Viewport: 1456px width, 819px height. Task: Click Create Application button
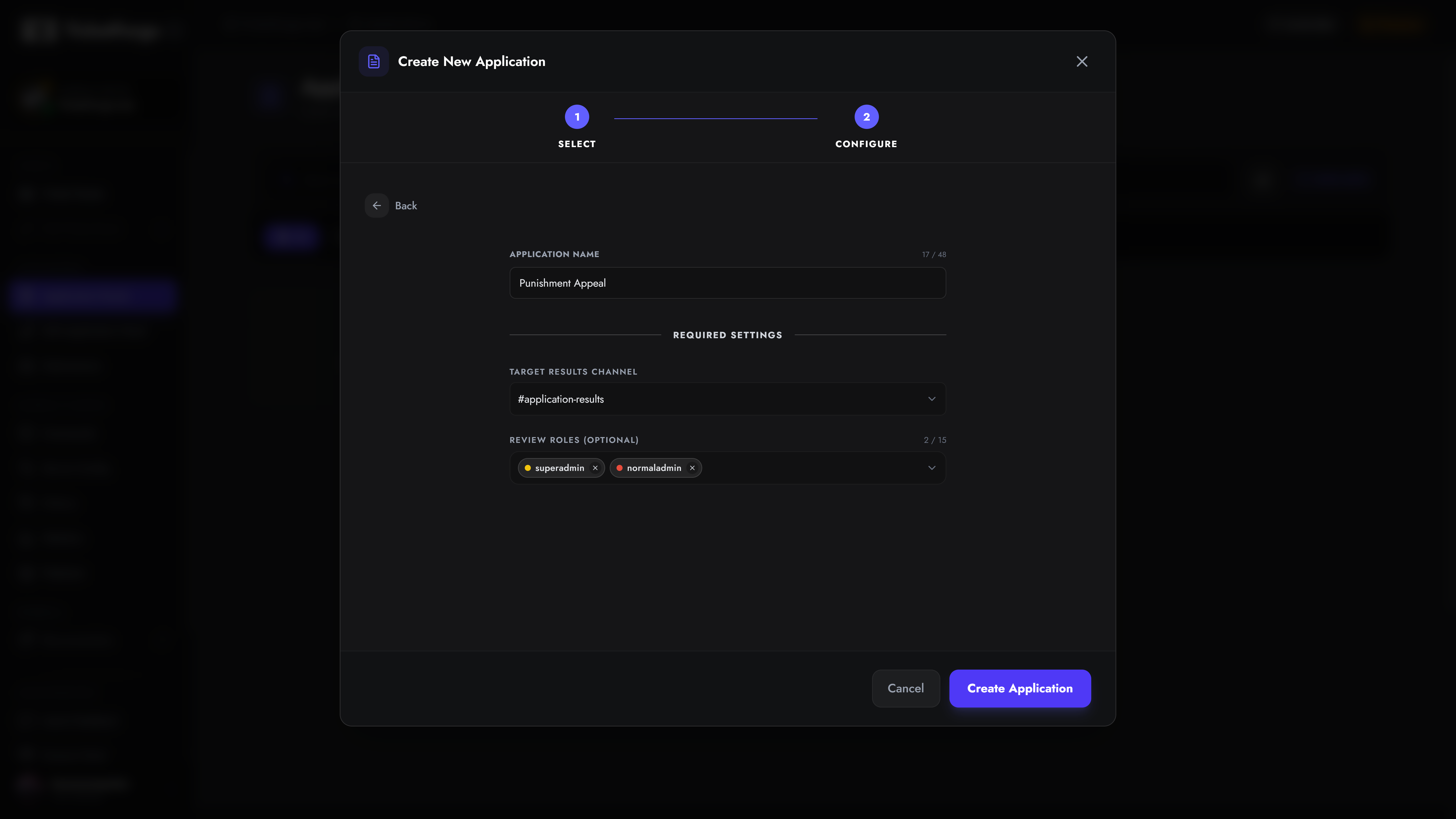pos(1020,688)
